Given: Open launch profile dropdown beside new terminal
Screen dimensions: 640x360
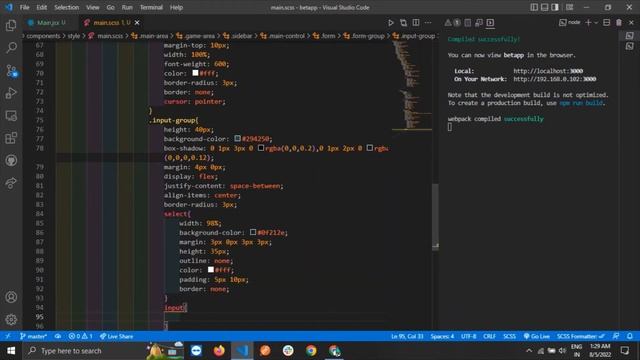Looking at the screenshot, I should 596,23.
